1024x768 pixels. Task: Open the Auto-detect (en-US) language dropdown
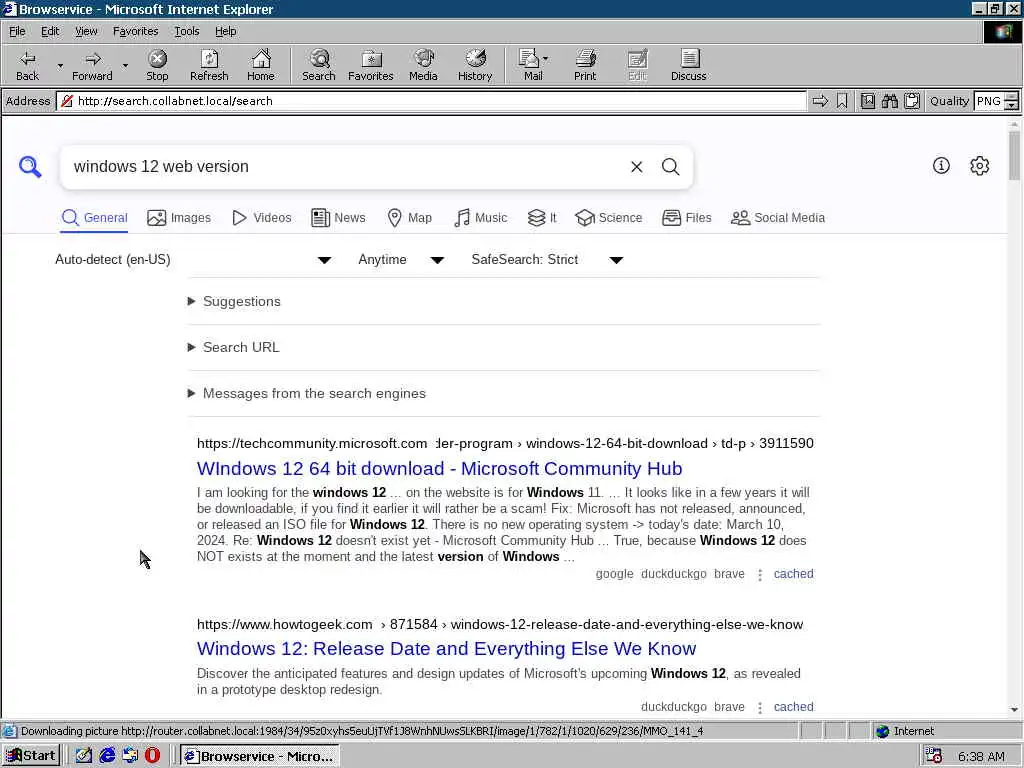pos(193,260)
